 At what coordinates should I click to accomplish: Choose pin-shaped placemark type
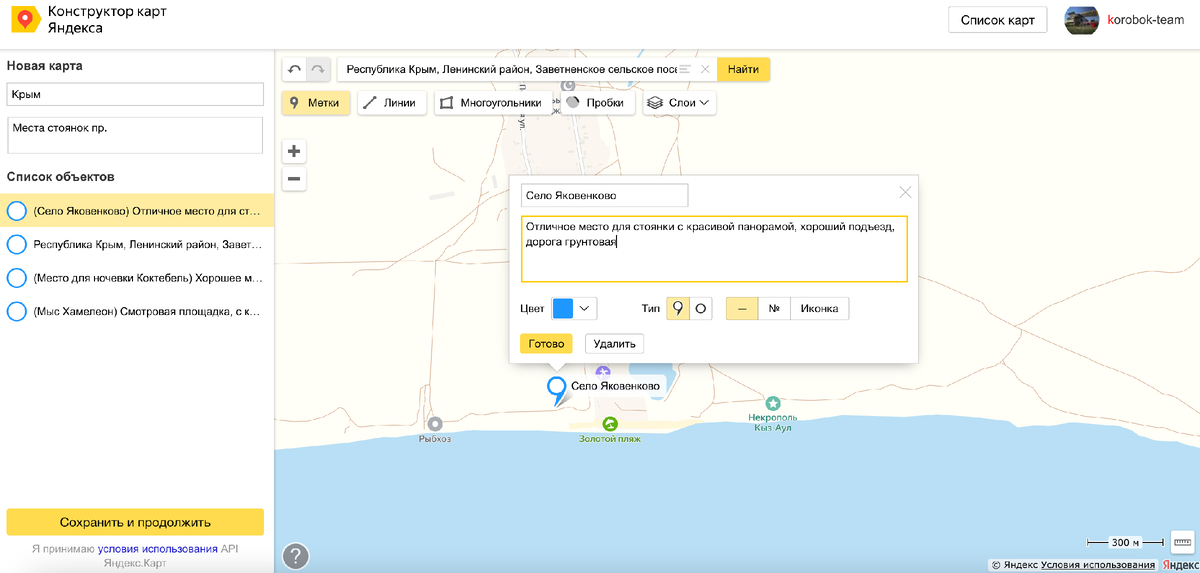[x=678, y=308]
